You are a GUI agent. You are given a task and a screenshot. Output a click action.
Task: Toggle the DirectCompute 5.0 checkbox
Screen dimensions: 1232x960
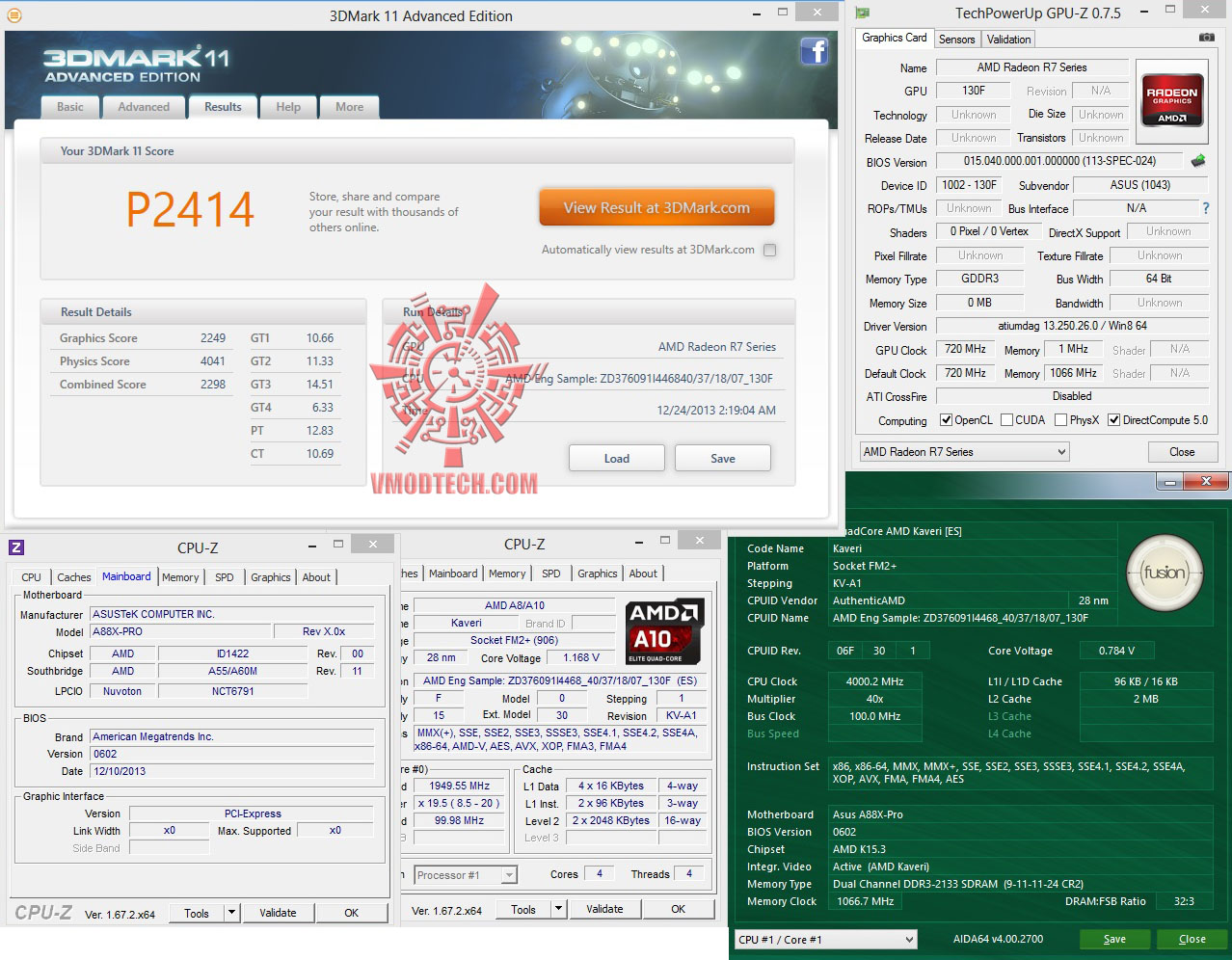point(1113,420)
